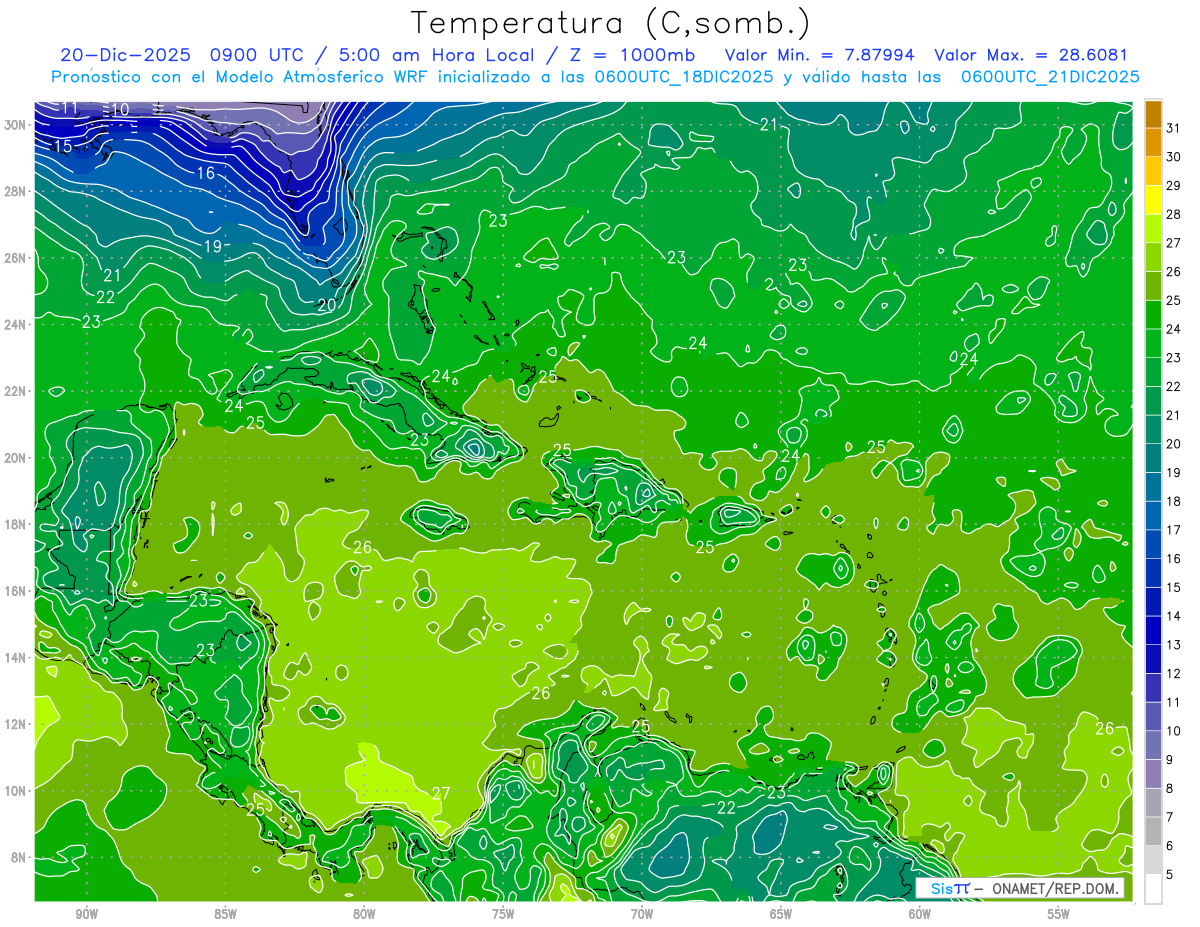1200x927 pixels.
Task: Click the color bar label '29'
Action: (x=1174, y=186)
